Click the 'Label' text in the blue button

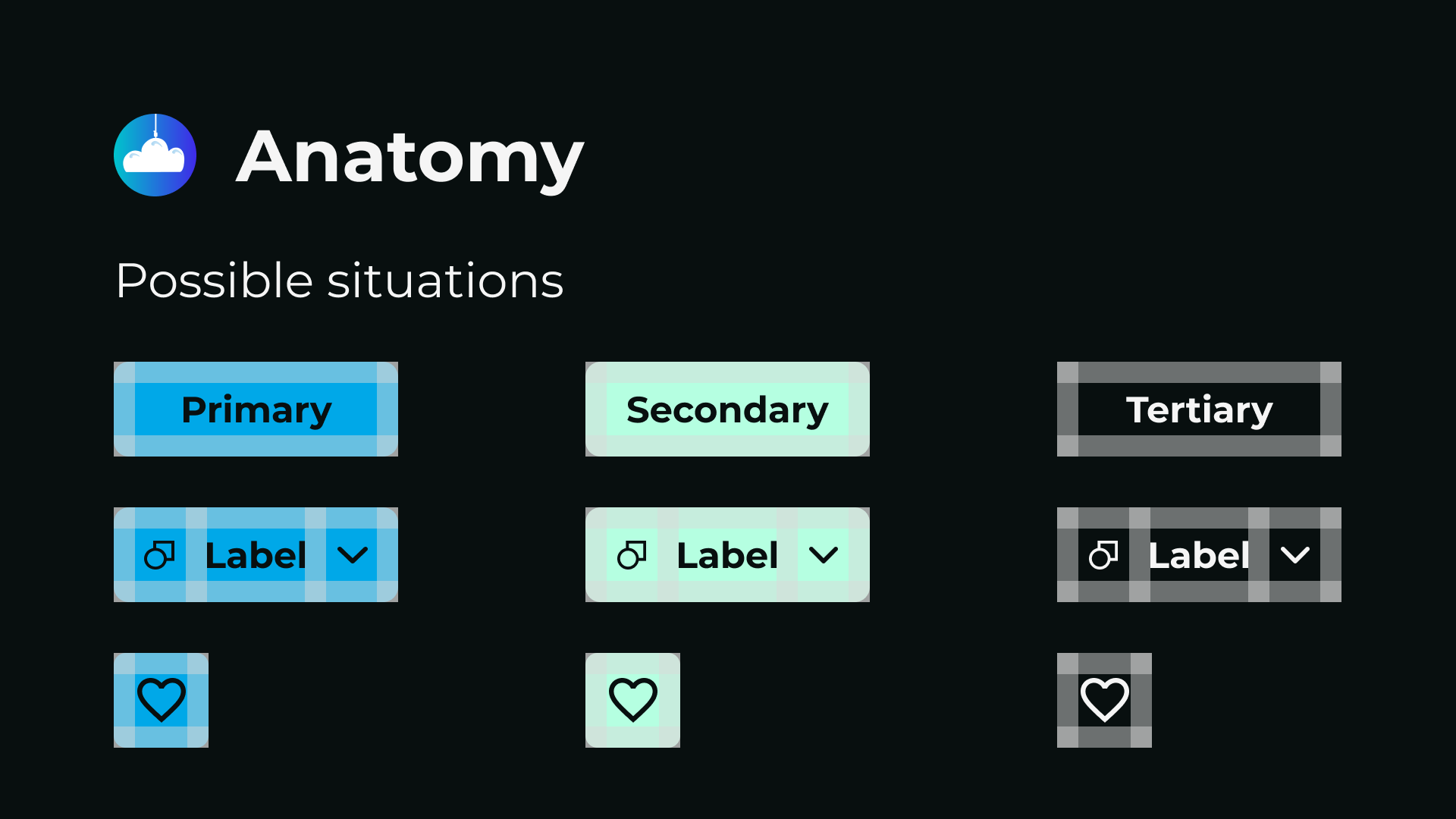[x=256, y=554]
